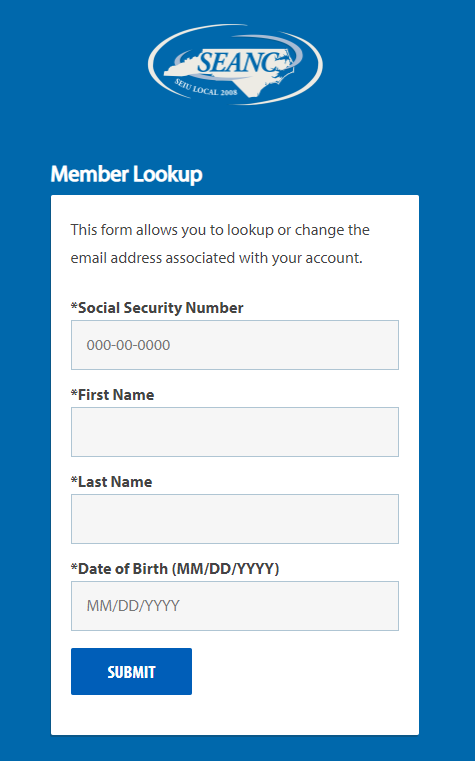The image size is (475, 761).
Task: Focus the Social Security Number field
Action: pyautogui.click(x=235, y=345)
